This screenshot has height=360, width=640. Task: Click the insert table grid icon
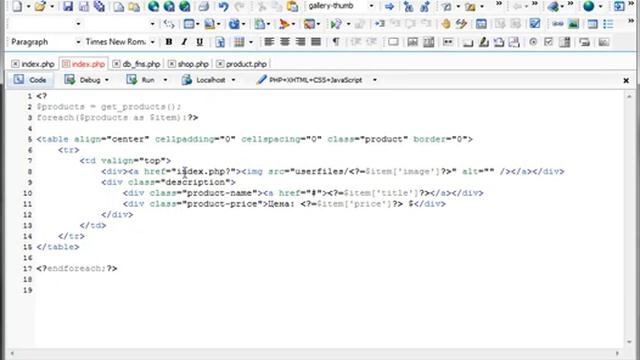click(239, 42)
